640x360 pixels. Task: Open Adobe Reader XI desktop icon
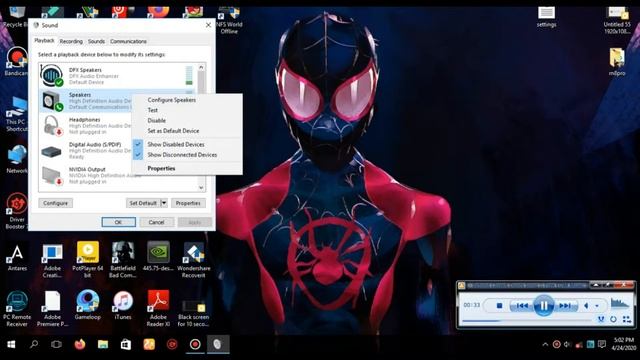pyautogui.click(x=158, y=309)
